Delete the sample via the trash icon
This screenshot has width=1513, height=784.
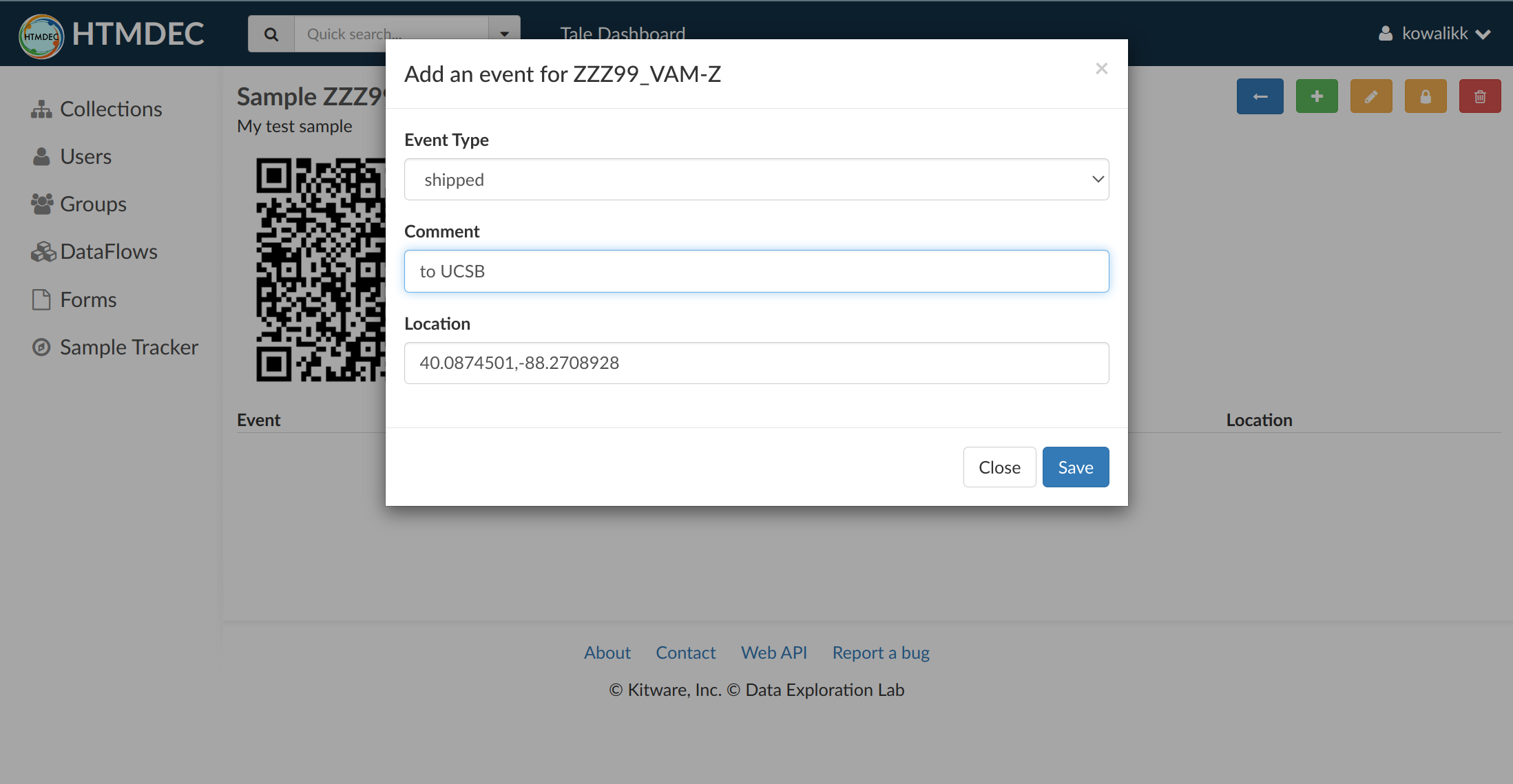(x=1480, y=96)
